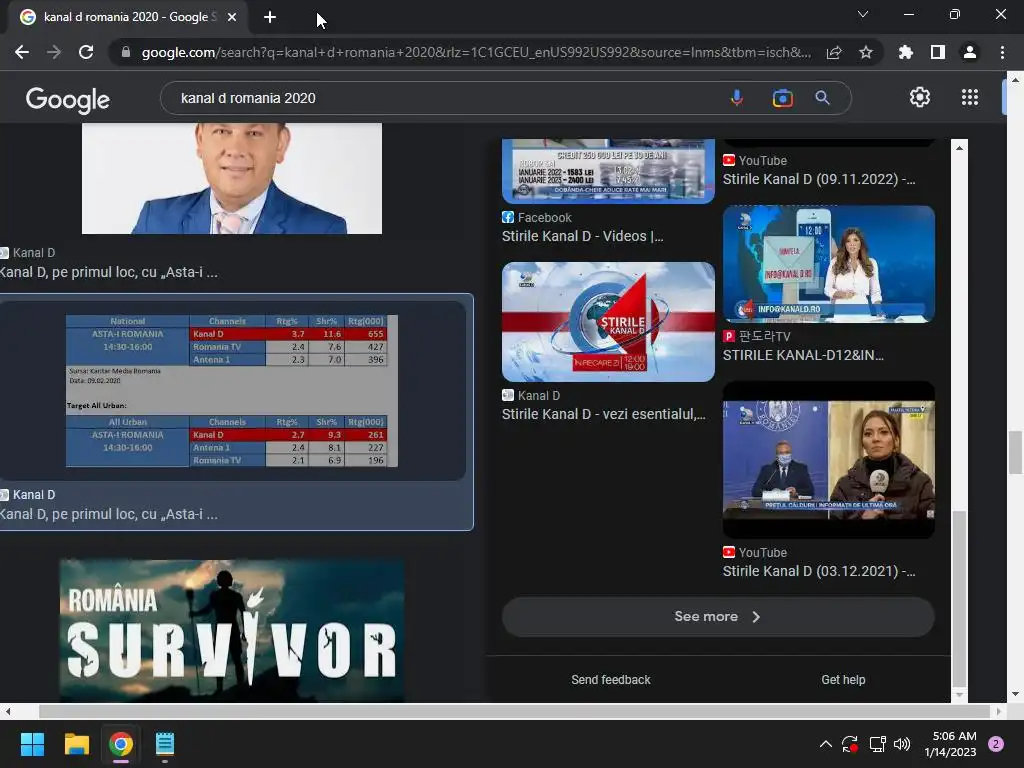The height and width of the screenshot is (768, 1024).
Task: Open volume control in system tray
Action: coord(902,744)
